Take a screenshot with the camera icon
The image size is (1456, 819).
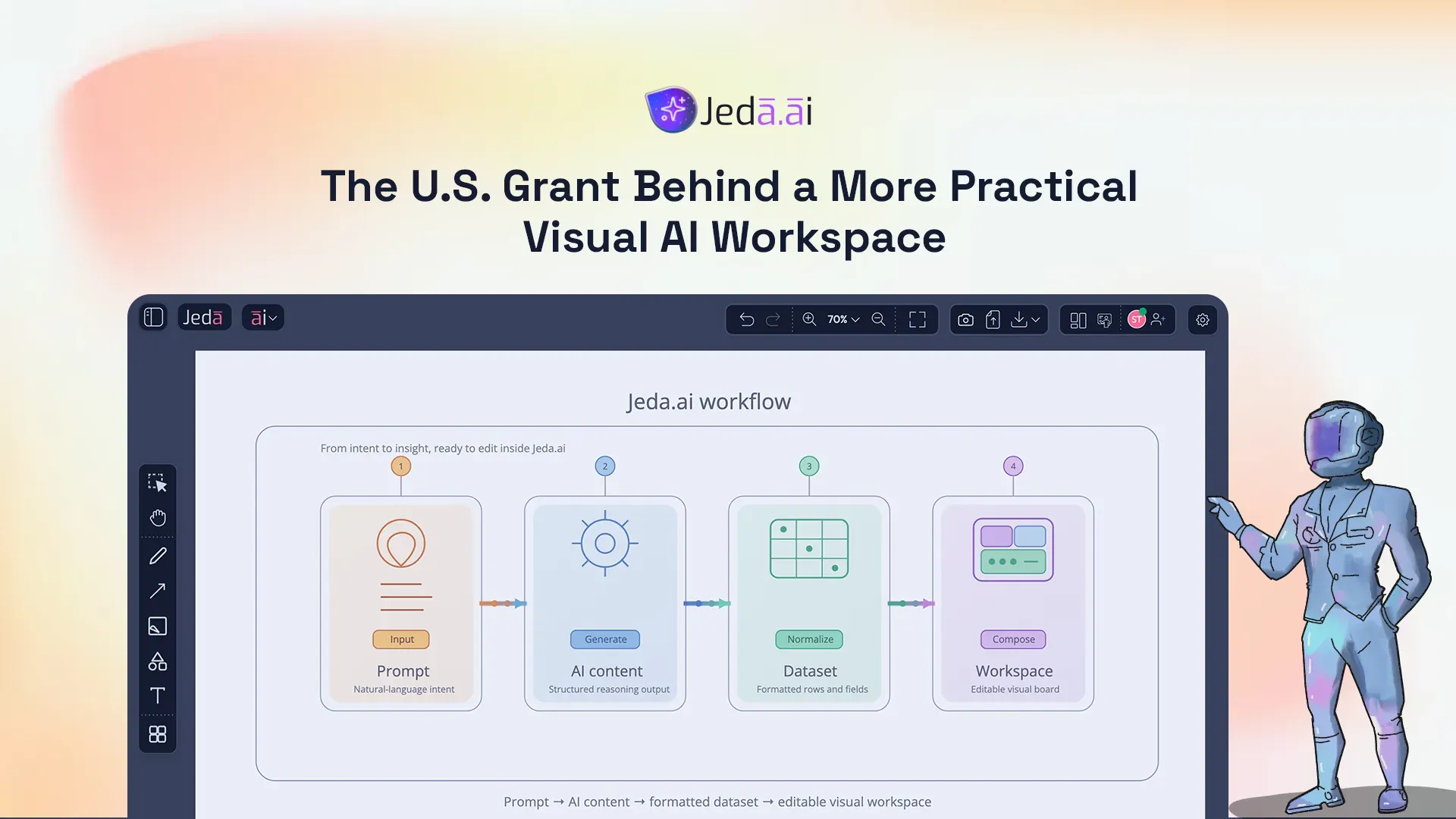[x=965, y=320]
